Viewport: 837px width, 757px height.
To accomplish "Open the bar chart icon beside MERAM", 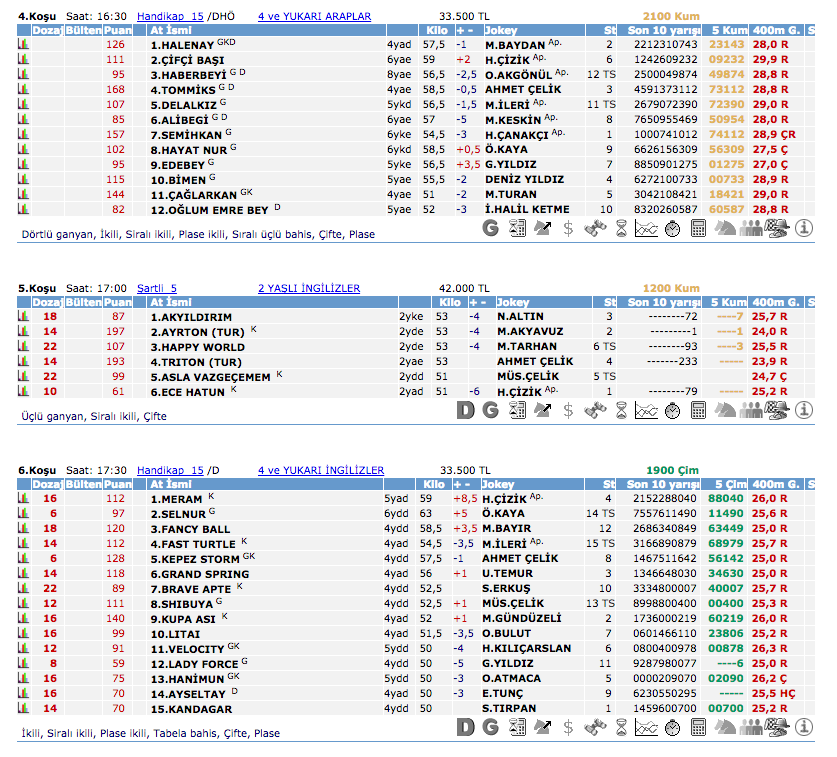I will (x=23, y=498).
